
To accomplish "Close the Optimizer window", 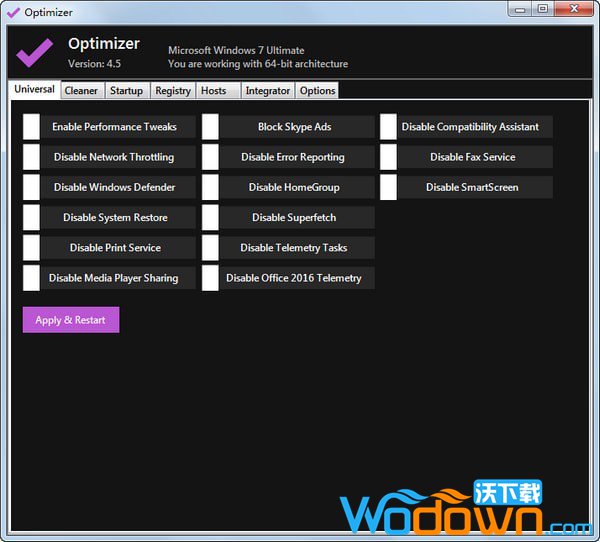I will (574, 9).
